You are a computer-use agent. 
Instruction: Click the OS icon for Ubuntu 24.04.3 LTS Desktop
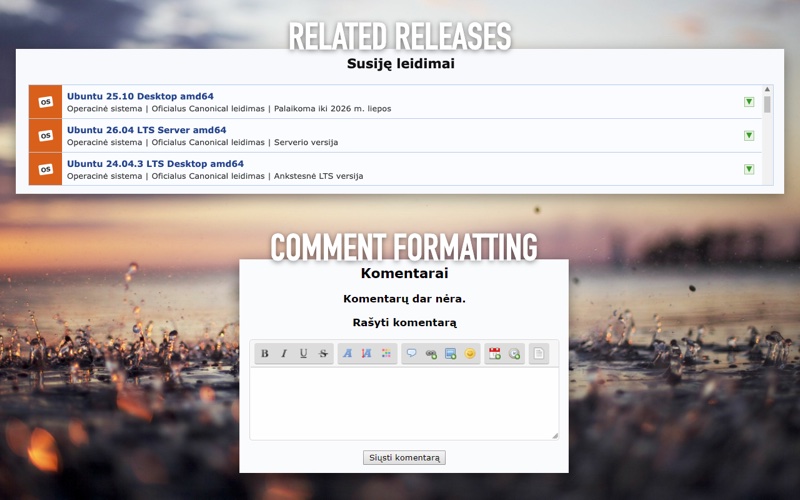tap(45, 169)
